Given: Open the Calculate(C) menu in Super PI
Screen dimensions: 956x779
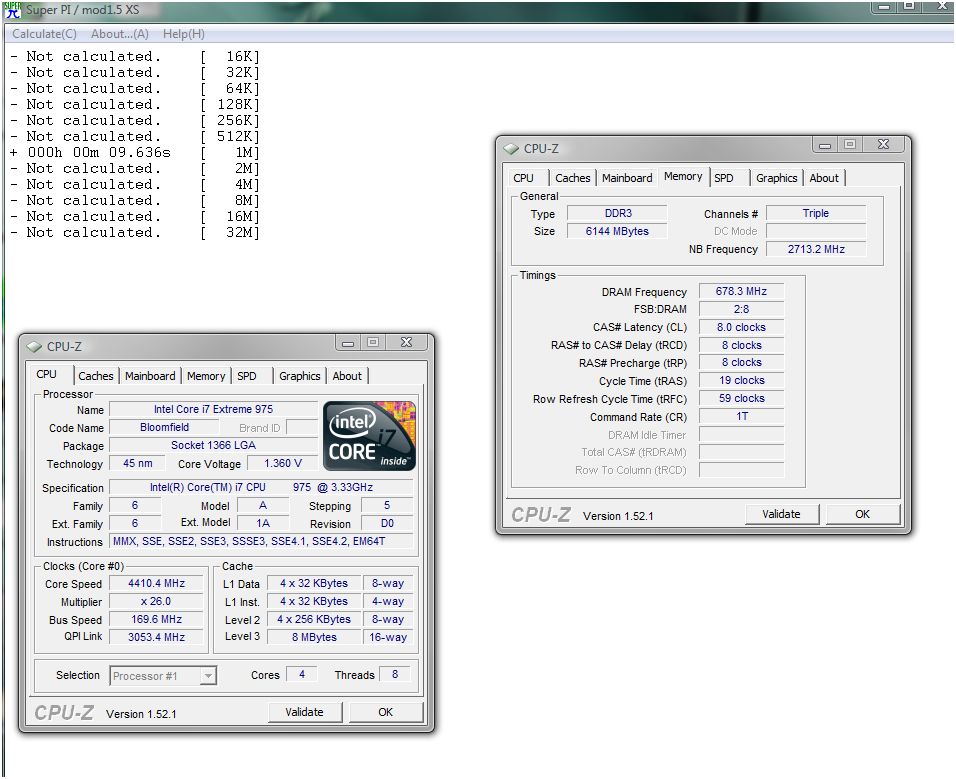Looking at the screenshot, I should [x=45, y=34].
